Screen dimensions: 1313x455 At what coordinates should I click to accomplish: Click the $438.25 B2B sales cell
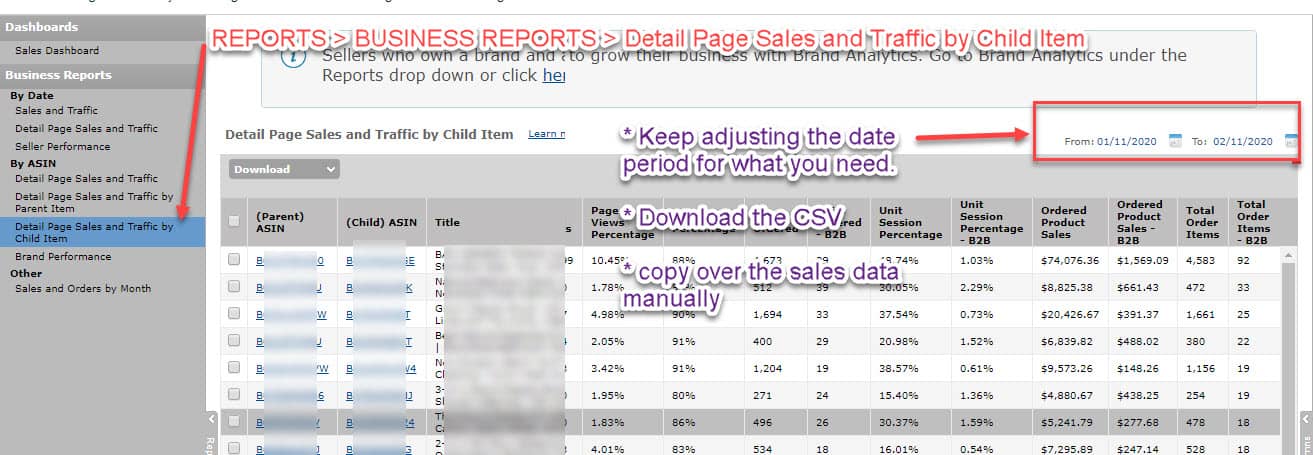tap(1138, 395)
